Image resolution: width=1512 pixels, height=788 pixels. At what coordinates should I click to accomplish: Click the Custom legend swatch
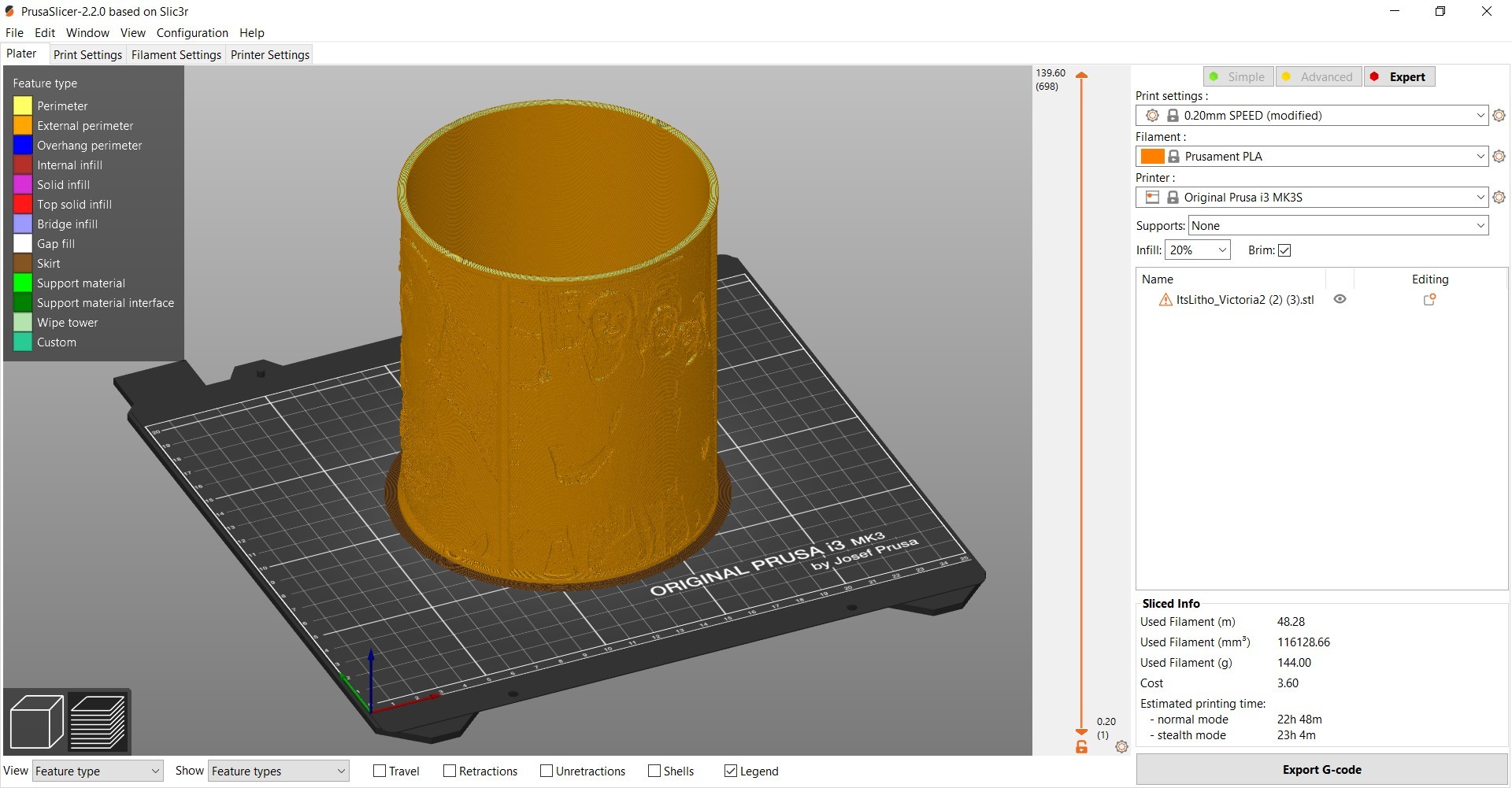[x=23, y=342]
